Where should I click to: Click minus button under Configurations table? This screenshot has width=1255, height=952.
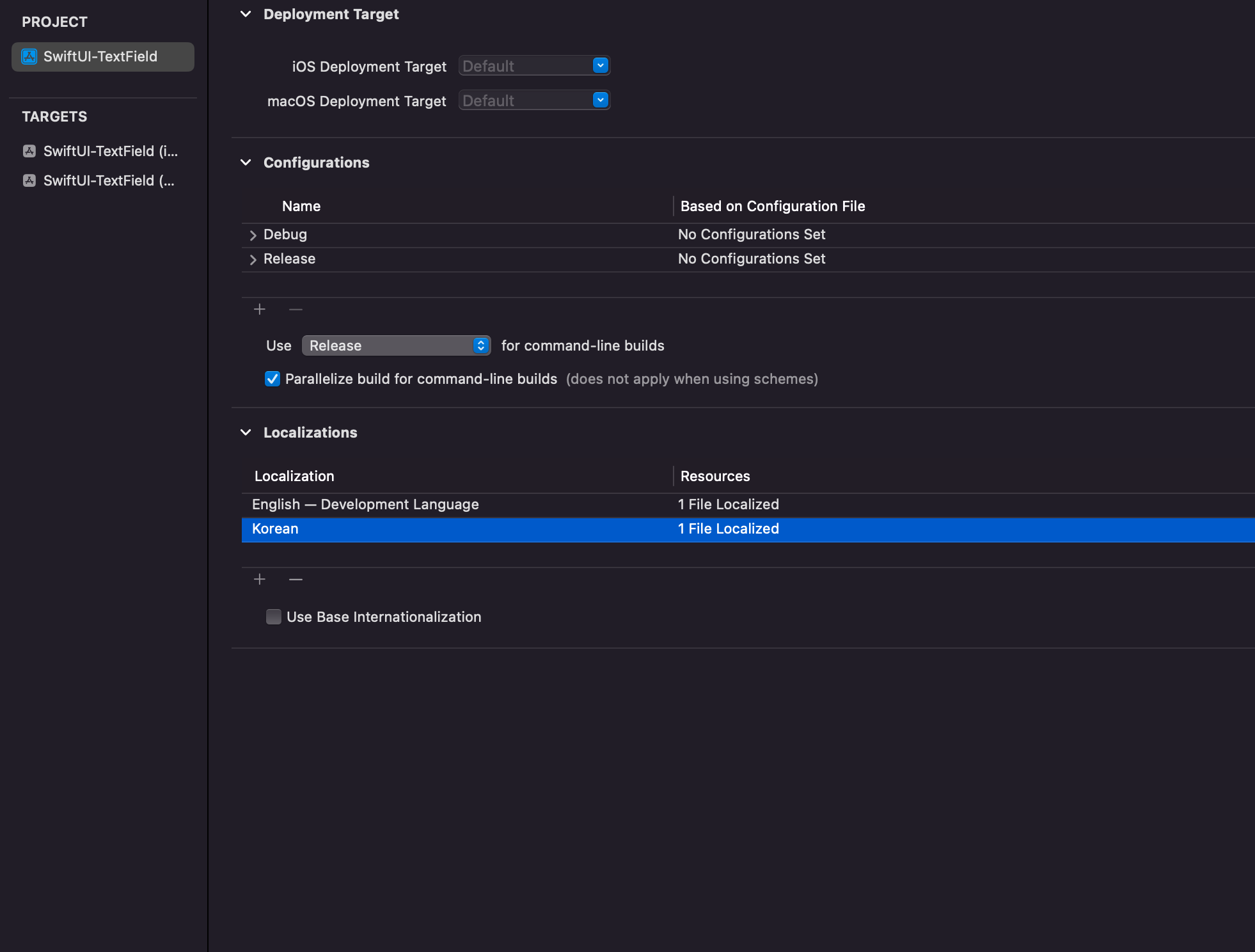point(296,310)
